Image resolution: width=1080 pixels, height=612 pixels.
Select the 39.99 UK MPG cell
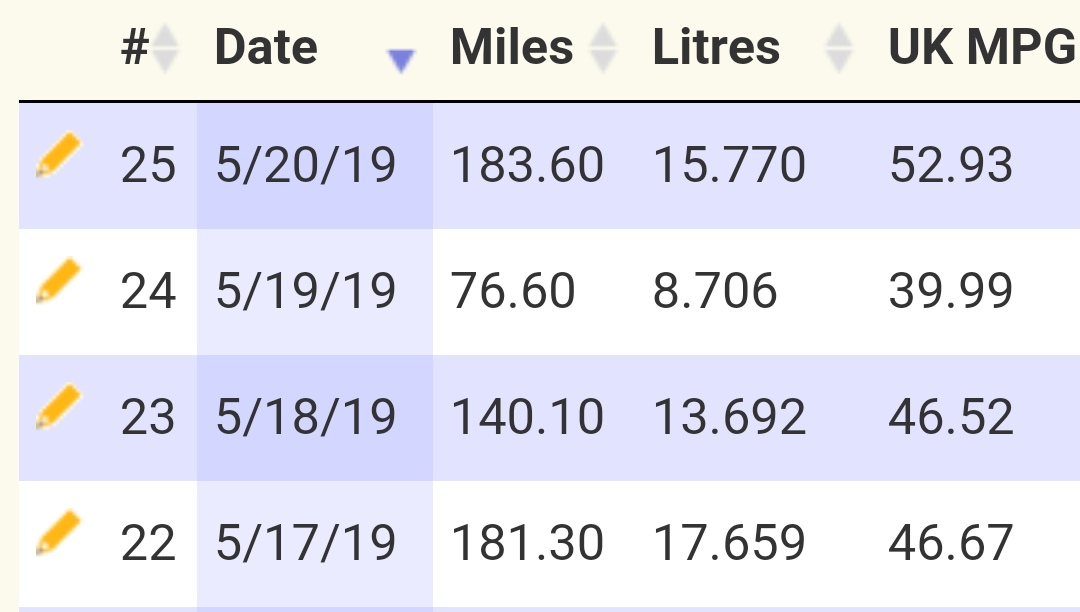950,291
